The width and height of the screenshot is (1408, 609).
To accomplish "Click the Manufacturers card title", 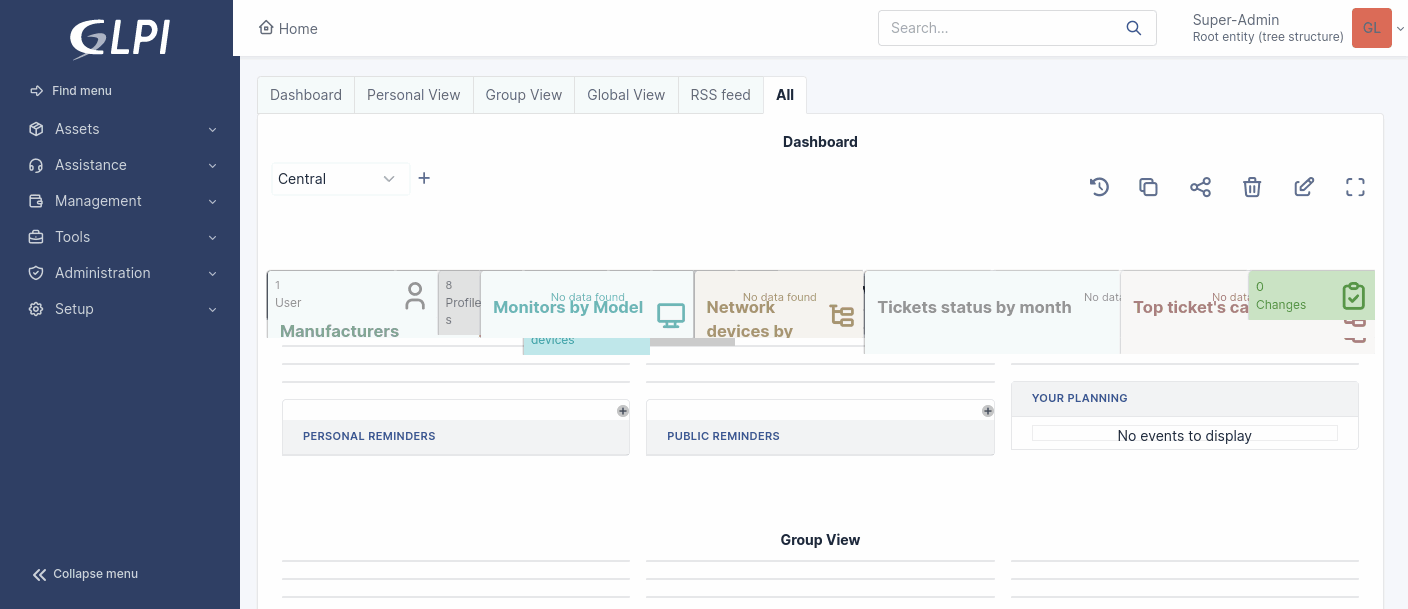I will 339,330.
